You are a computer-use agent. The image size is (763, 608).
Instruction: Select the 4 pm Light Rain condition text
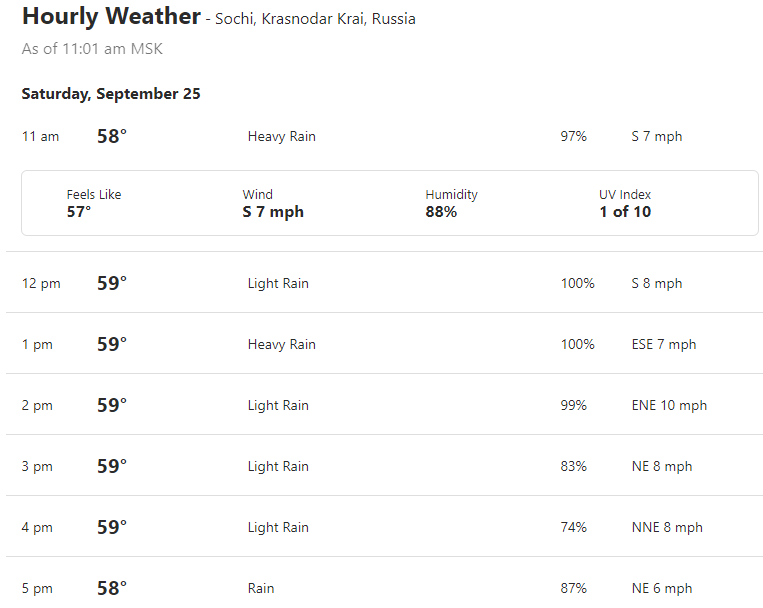click(x=278, y=527)
